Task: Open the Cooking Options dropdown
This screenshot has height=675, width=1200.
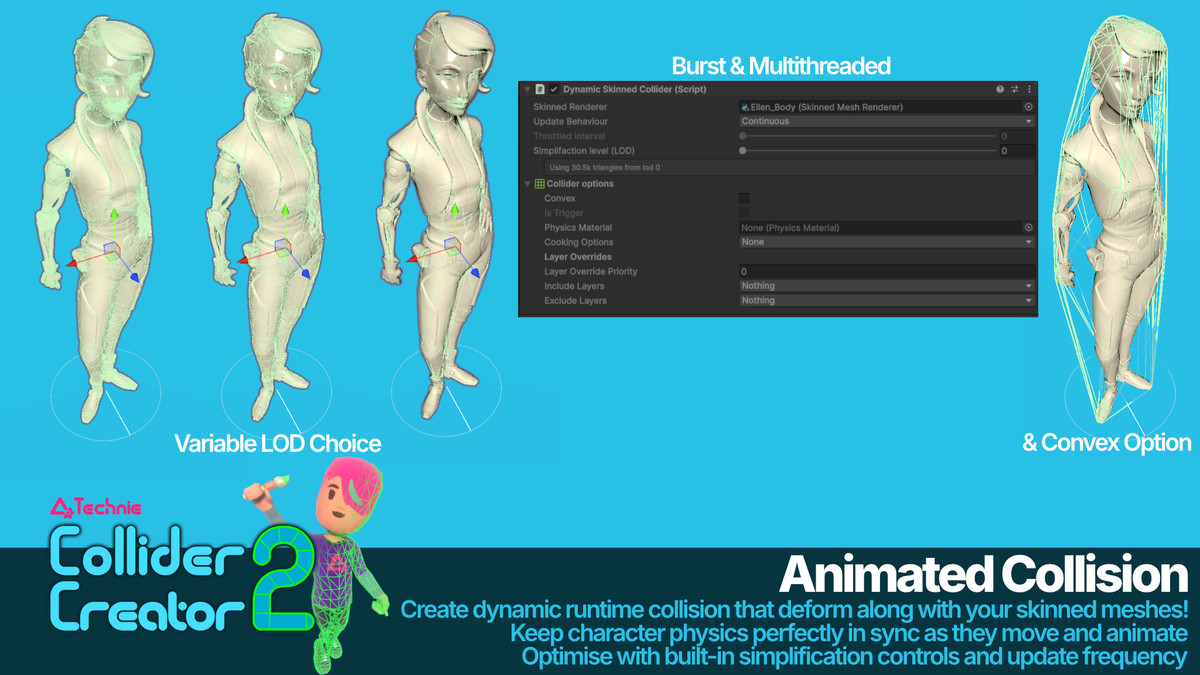Action: 887,242
